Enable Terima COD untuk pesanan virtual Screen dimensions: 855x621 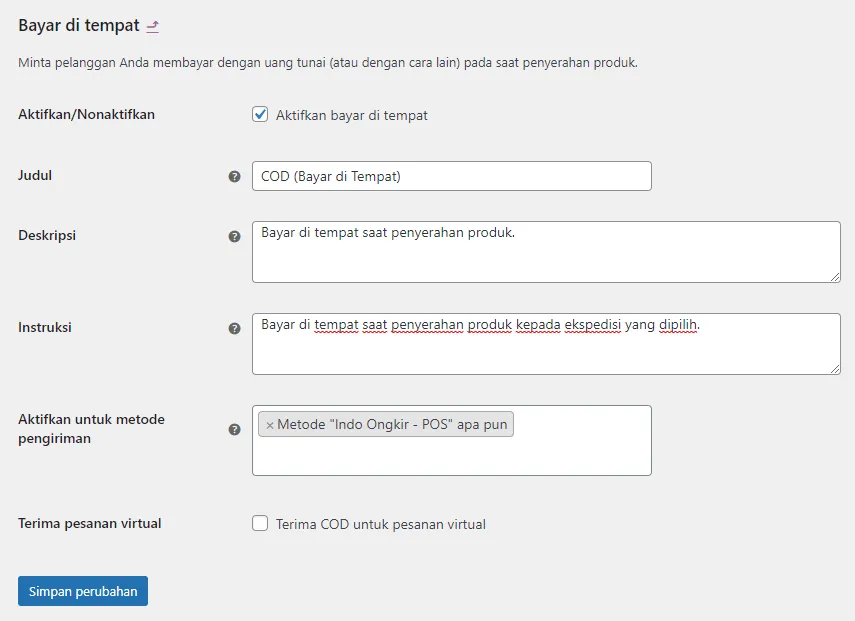click(x=260, y=523)
